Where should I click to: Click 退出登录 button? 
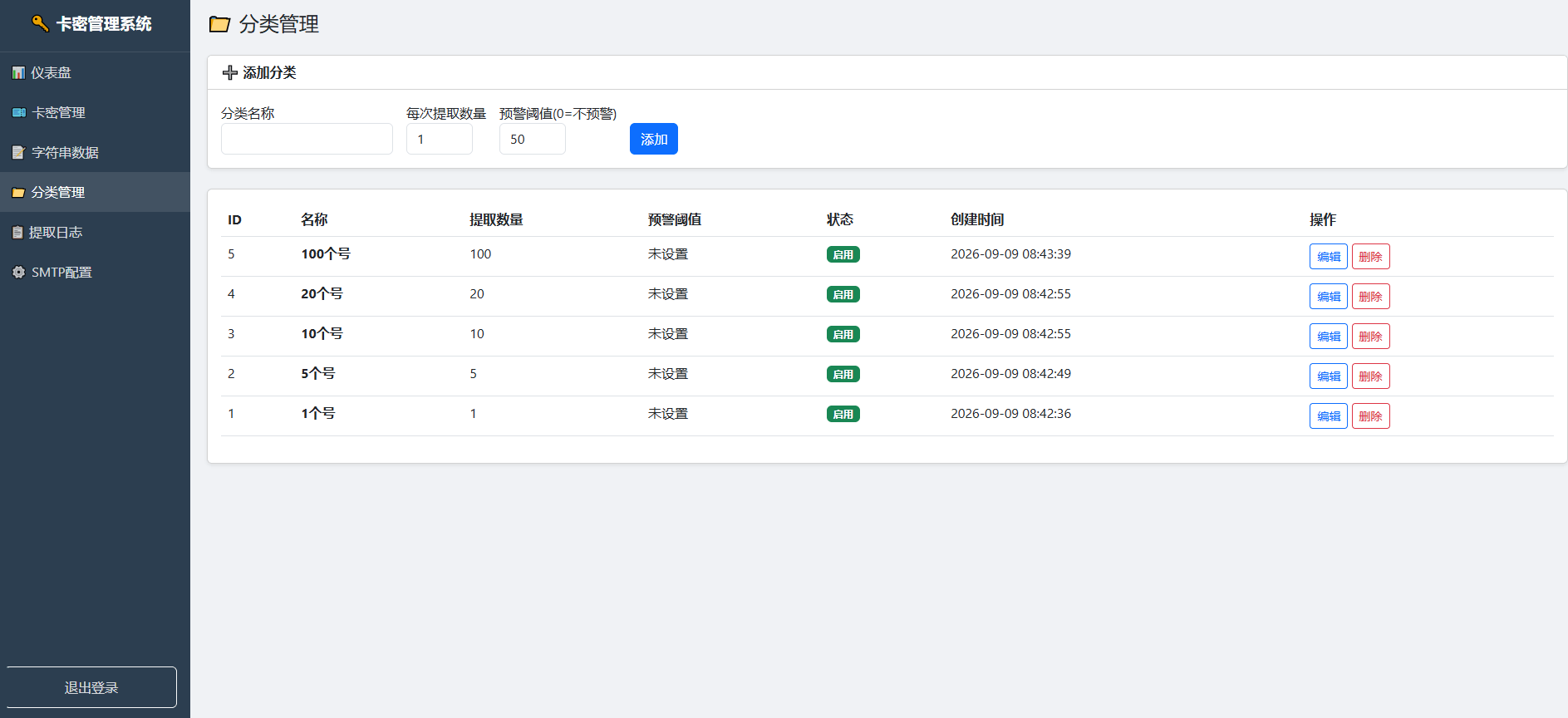coord(91,687)
